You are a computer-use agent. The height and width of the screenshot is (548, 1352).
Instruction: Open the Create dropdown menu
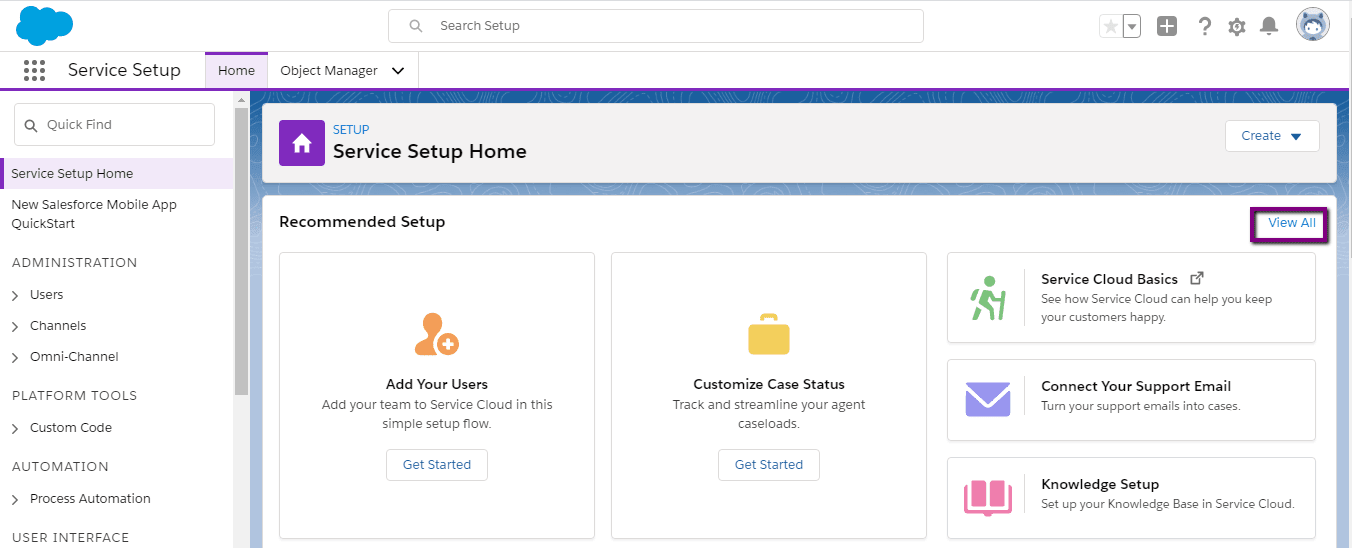tap(1272, 136)
